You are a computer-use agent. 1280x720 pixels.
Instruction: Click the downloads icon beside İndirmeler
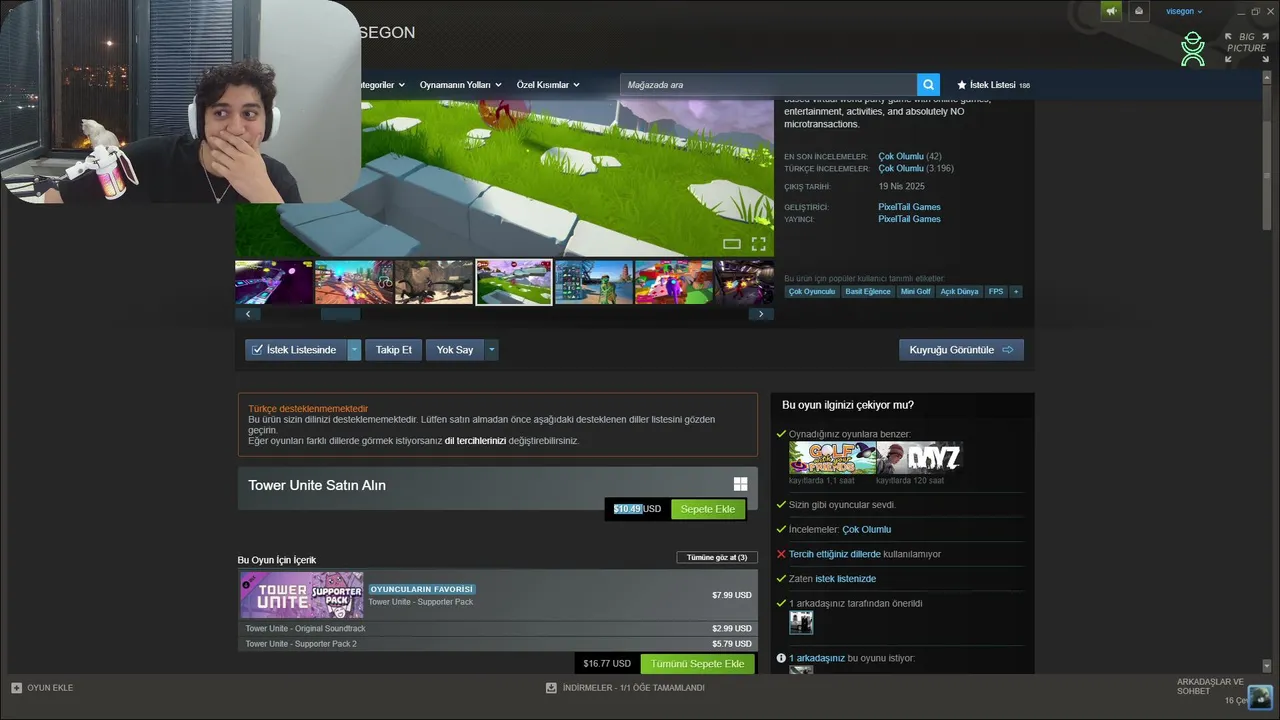point(551,688)
